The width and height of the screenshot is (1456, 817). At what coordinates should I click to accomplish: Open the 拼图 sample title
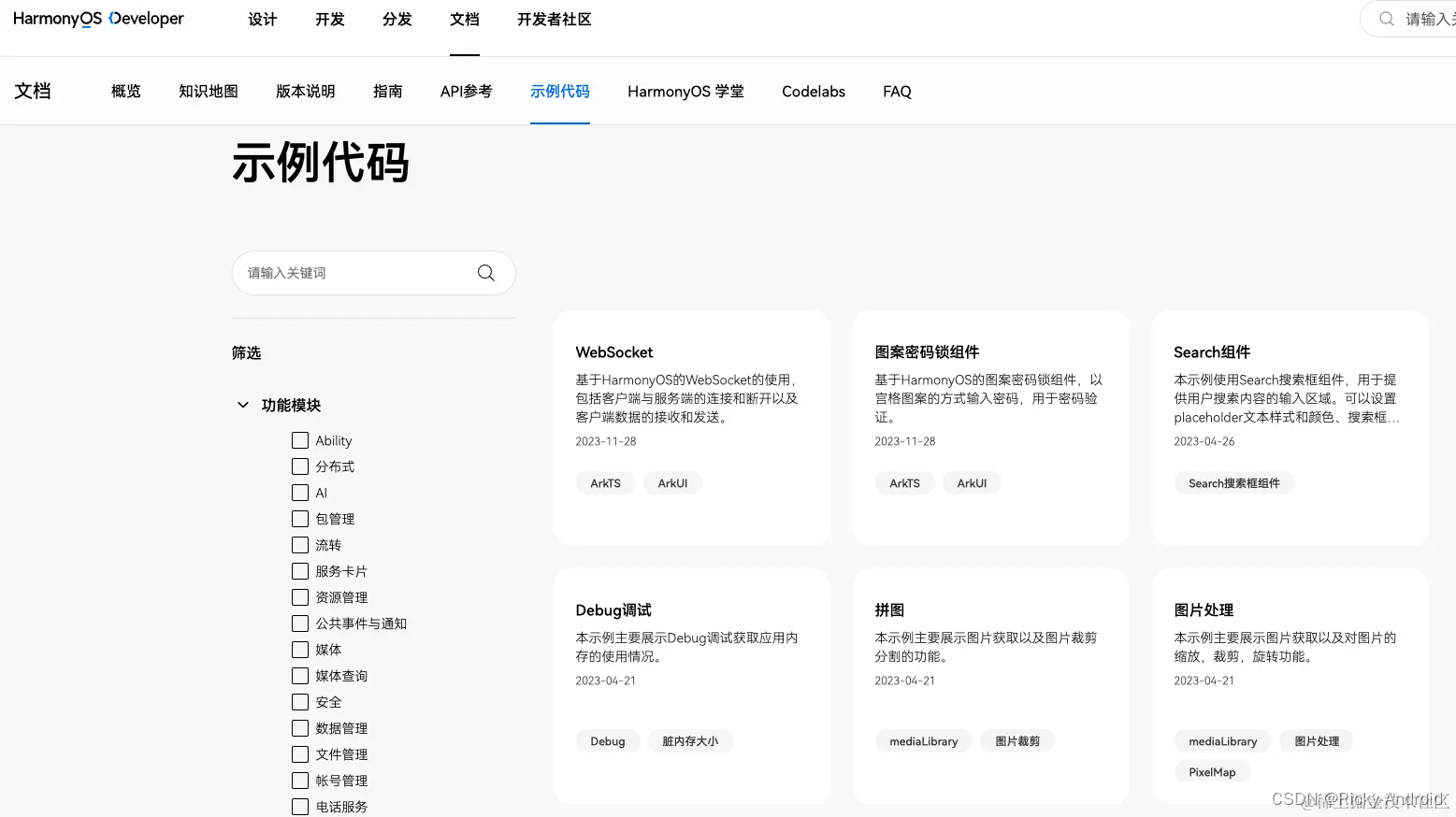(889, 610)
